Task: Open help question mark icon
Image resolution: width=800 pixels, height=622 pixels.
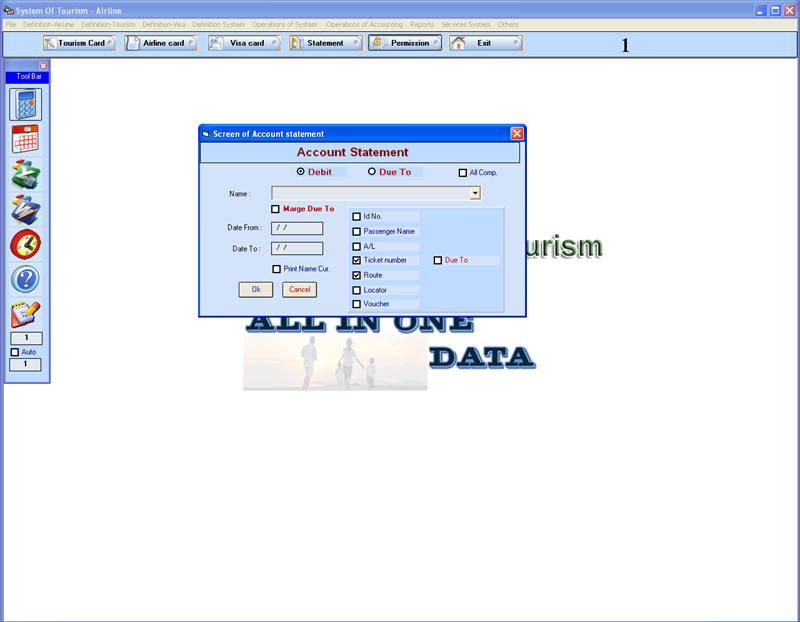Action: [x=26, y=279]
